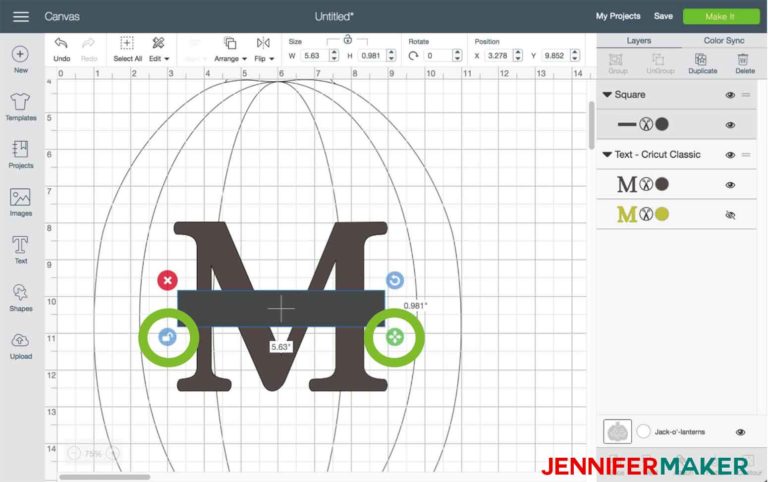Image resolution: width=768 pixels, height=482 pixels.
Task: Adjust the height stepper arrows
Action: click(x=391, y=55)
